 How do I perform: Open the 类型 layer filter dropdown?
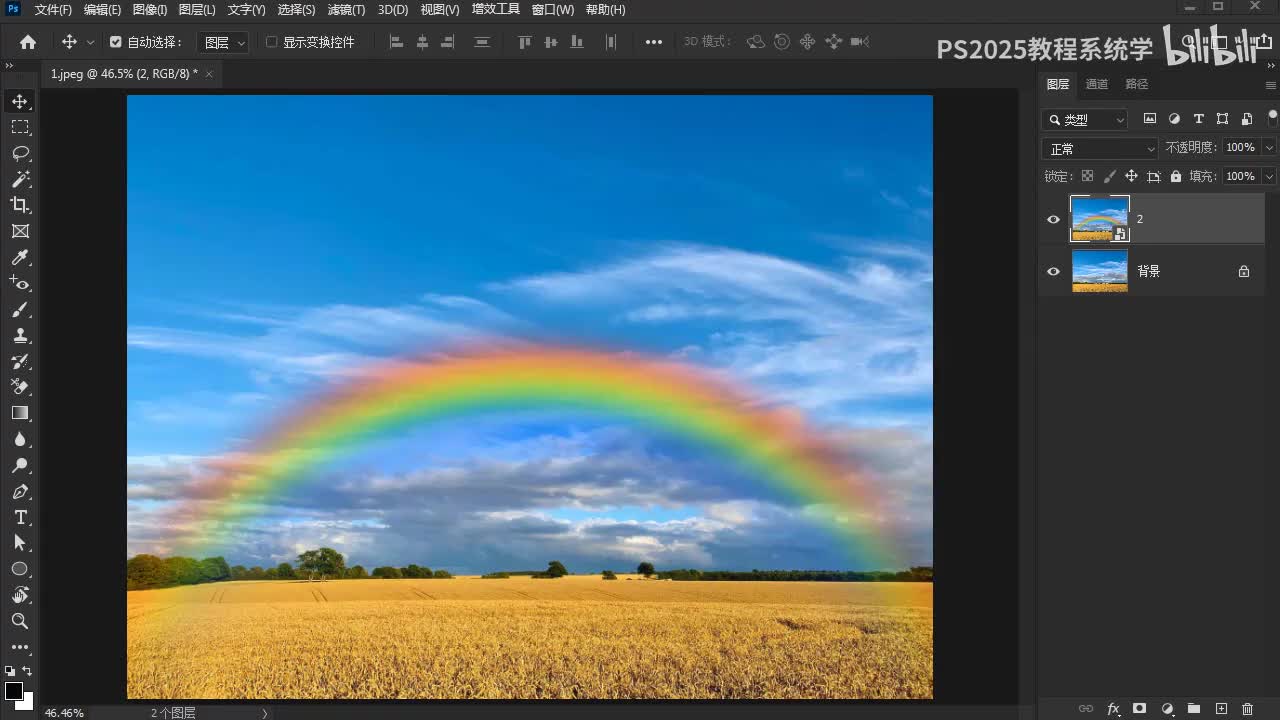(x=1084, y=119)
